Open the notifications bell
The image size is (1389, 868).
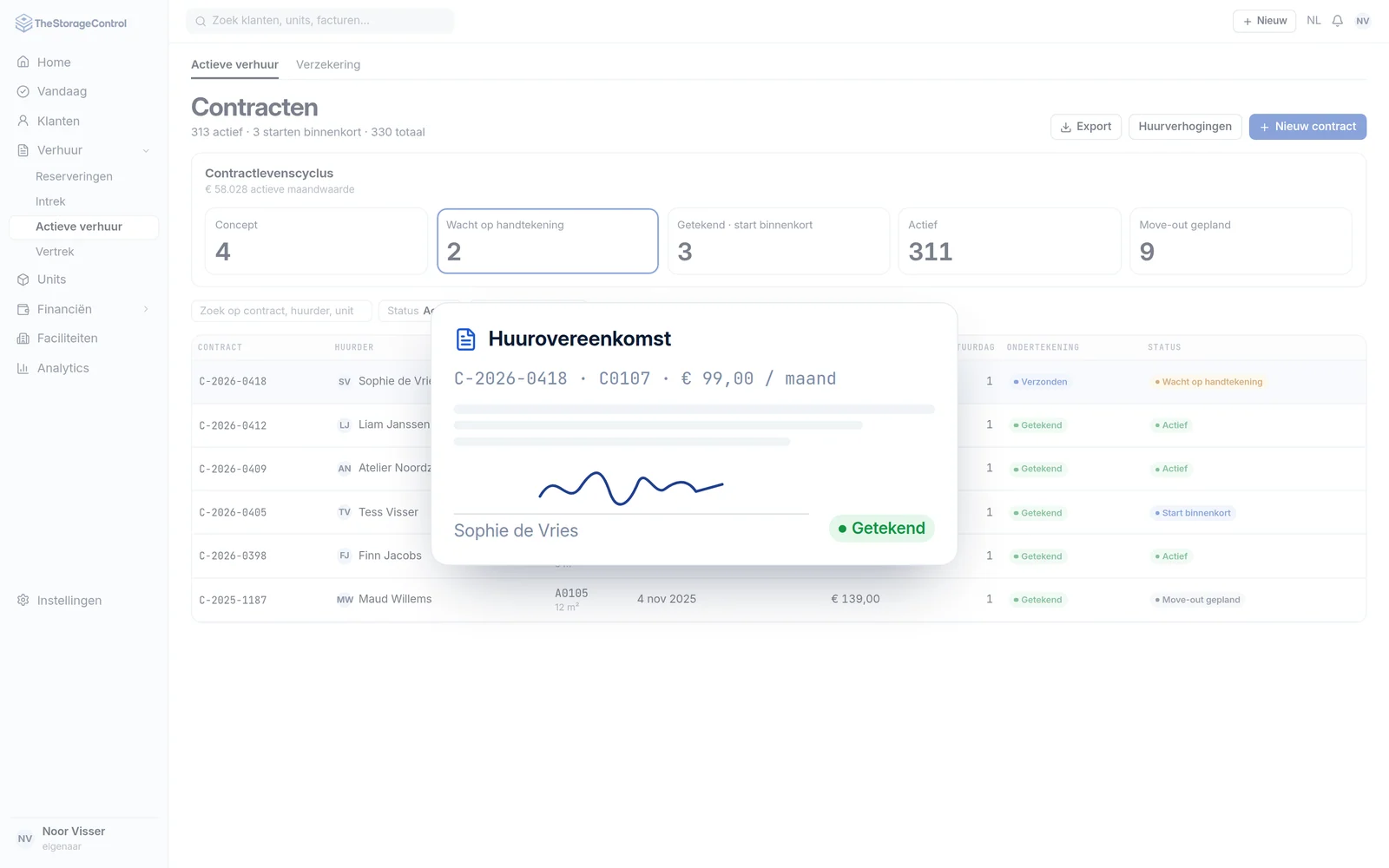point(1338,21)
